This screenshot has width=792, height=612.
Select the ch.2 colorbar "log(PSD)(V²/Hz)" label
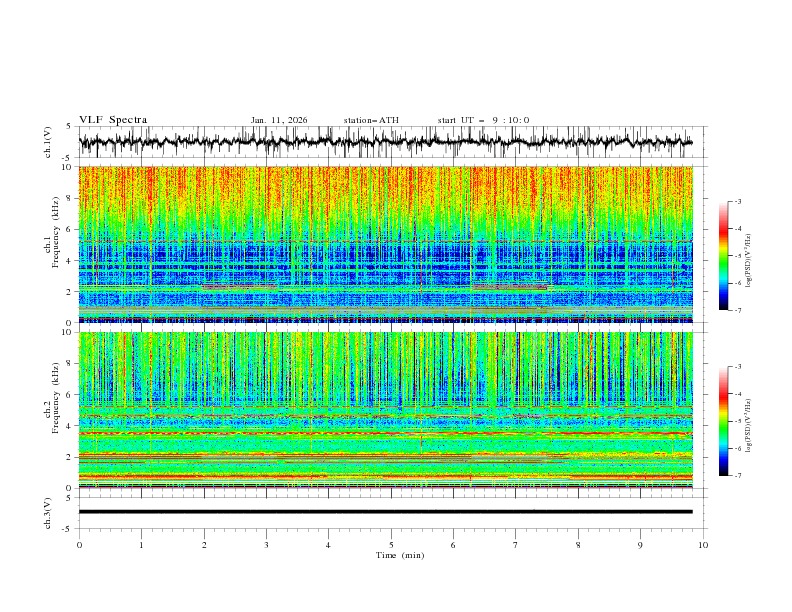tap(749, 426)
